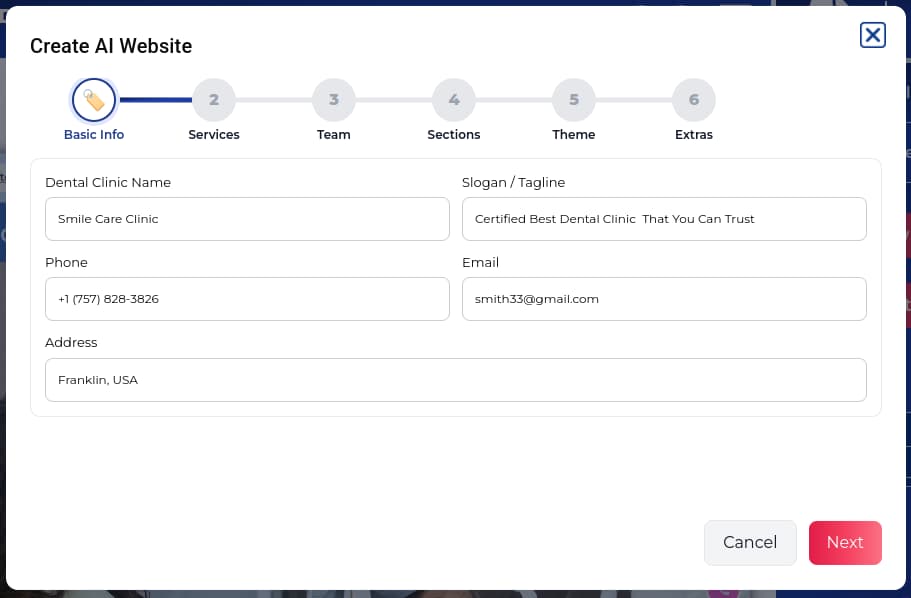Close the Create AI Website dialog
The image size is (911, 598).
point(872,36)
